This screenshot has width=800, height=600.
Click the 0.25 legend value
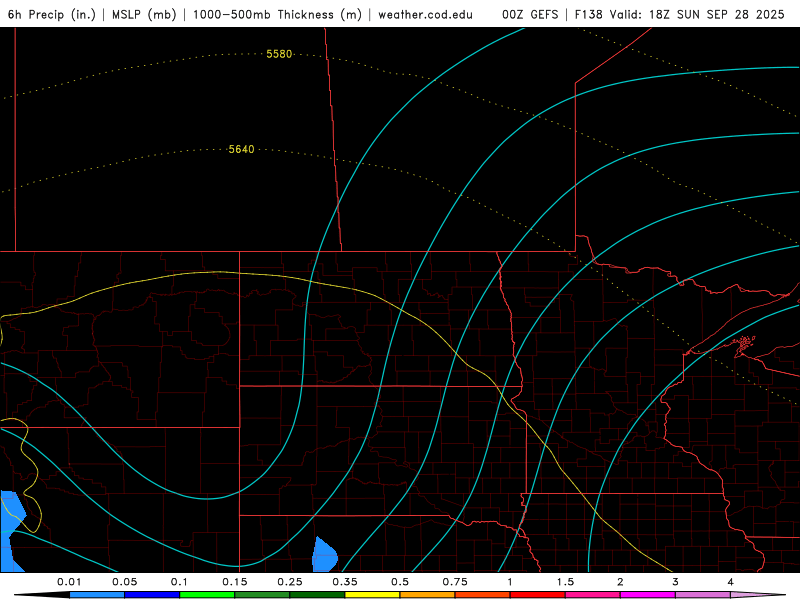[x=290, y=582]
